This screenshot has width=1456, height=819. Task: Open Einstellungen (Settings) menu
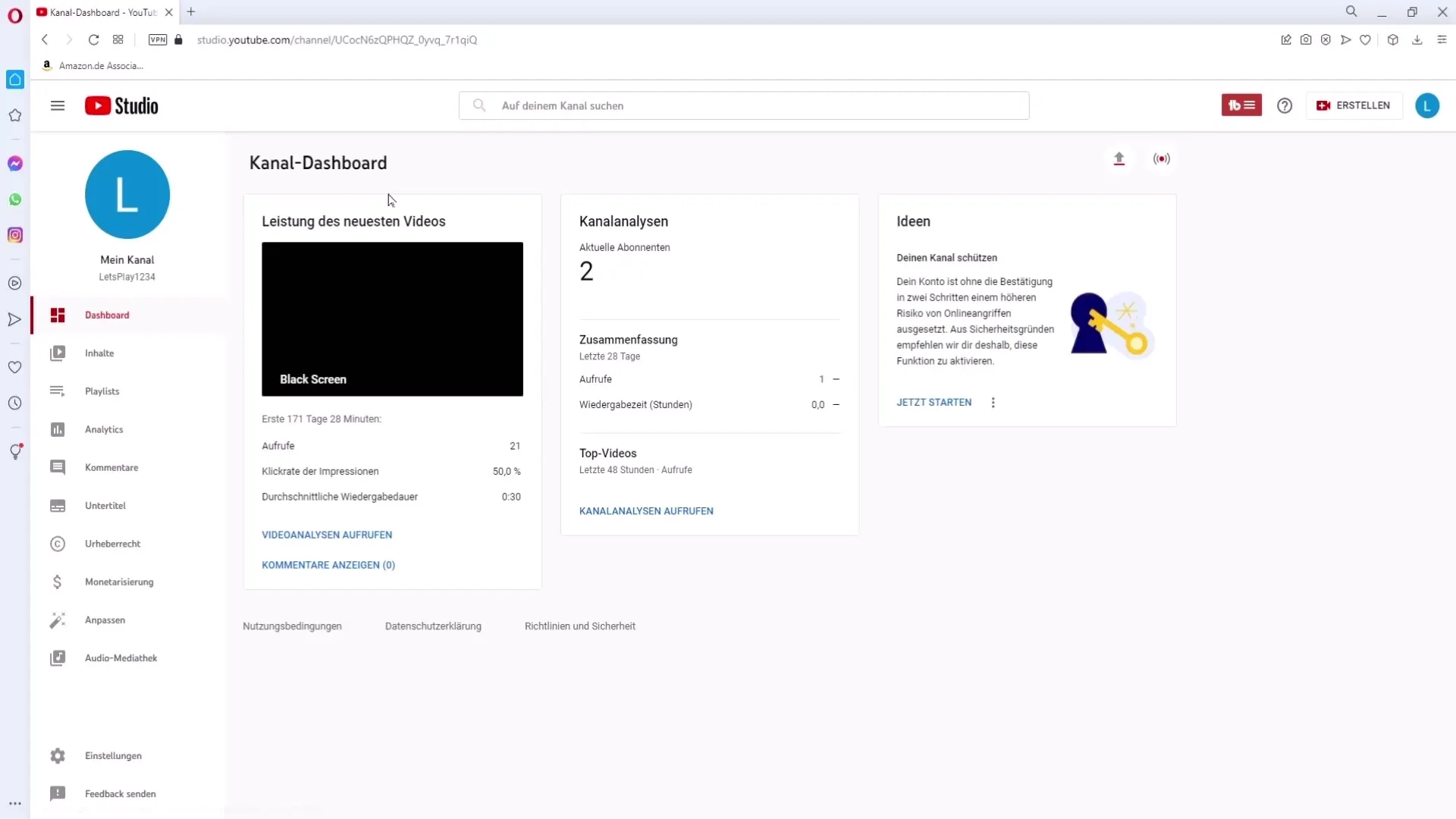pos(113,756)
